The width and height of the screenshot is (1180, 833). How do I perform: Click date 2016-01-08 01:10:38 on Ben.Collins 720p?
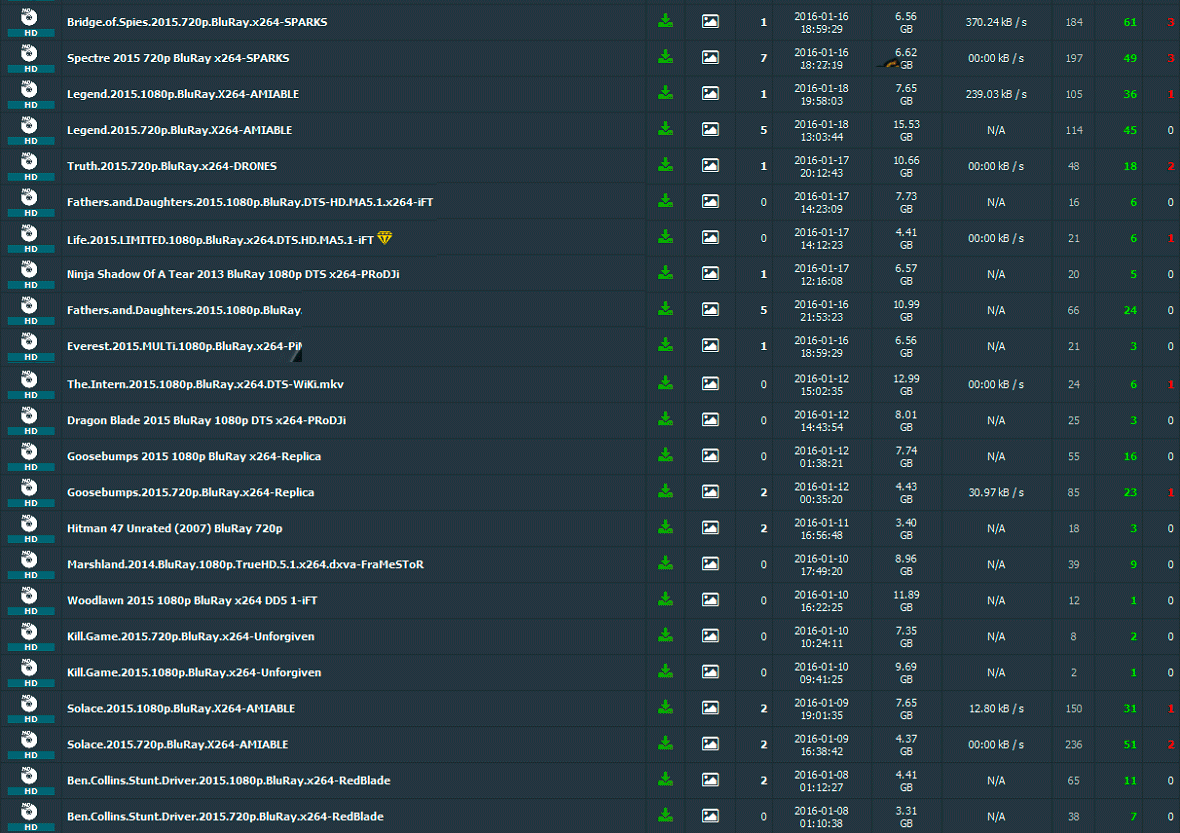point(821,816)
